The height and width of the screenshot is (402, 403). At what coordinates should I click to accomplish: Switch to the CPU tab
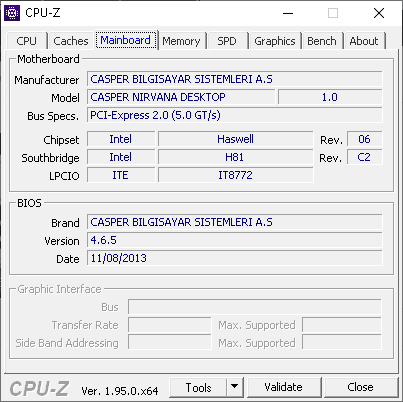point(26,41)
